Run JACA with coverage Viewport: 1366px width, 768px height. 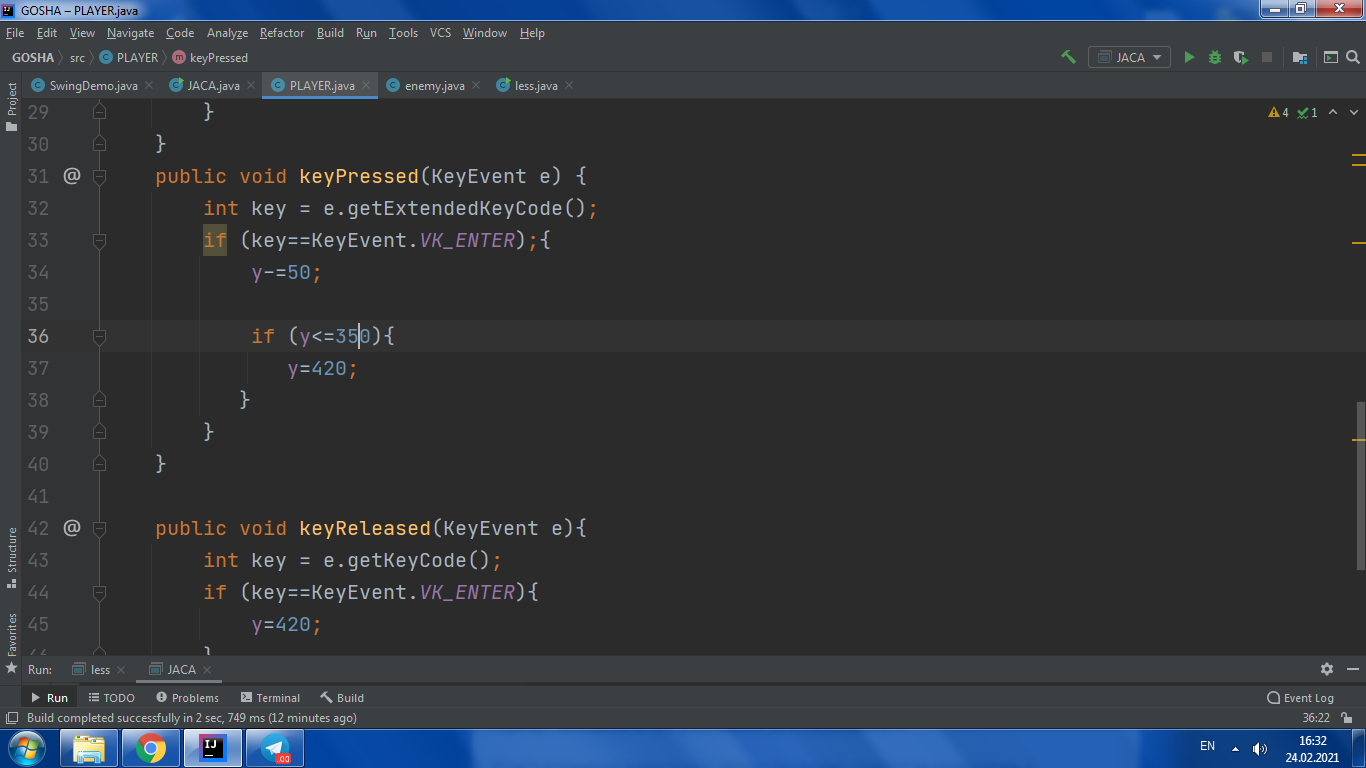pyautogui.click(x=1241, y=57)
